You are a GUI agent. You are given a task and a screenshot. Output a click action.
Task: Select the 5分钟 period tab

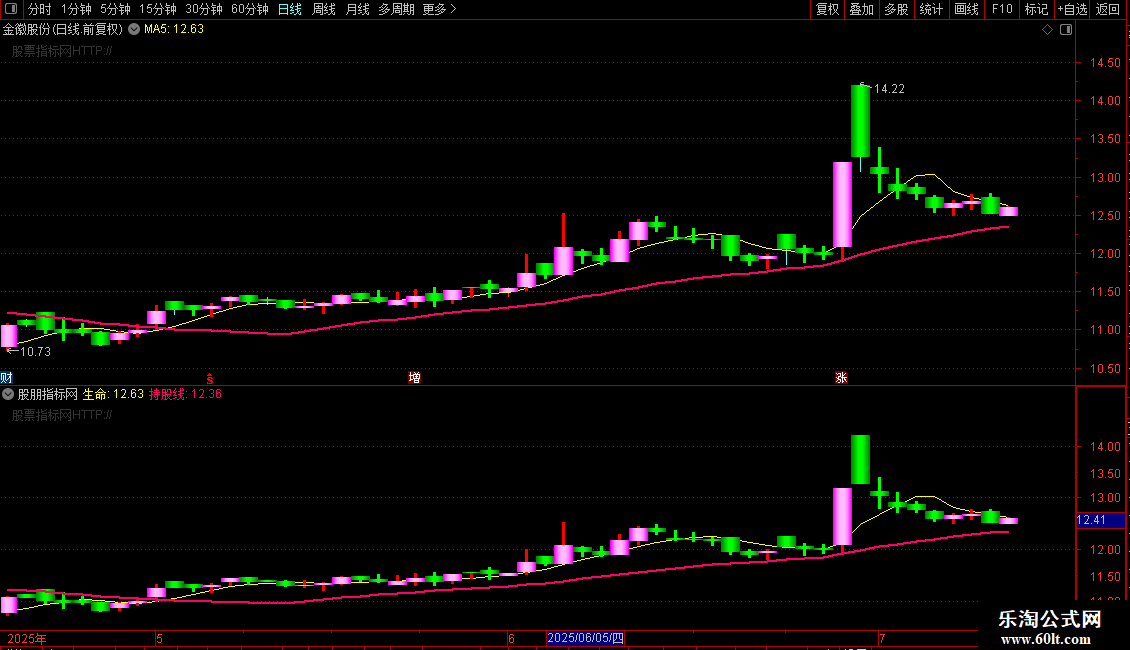(115, 9)
